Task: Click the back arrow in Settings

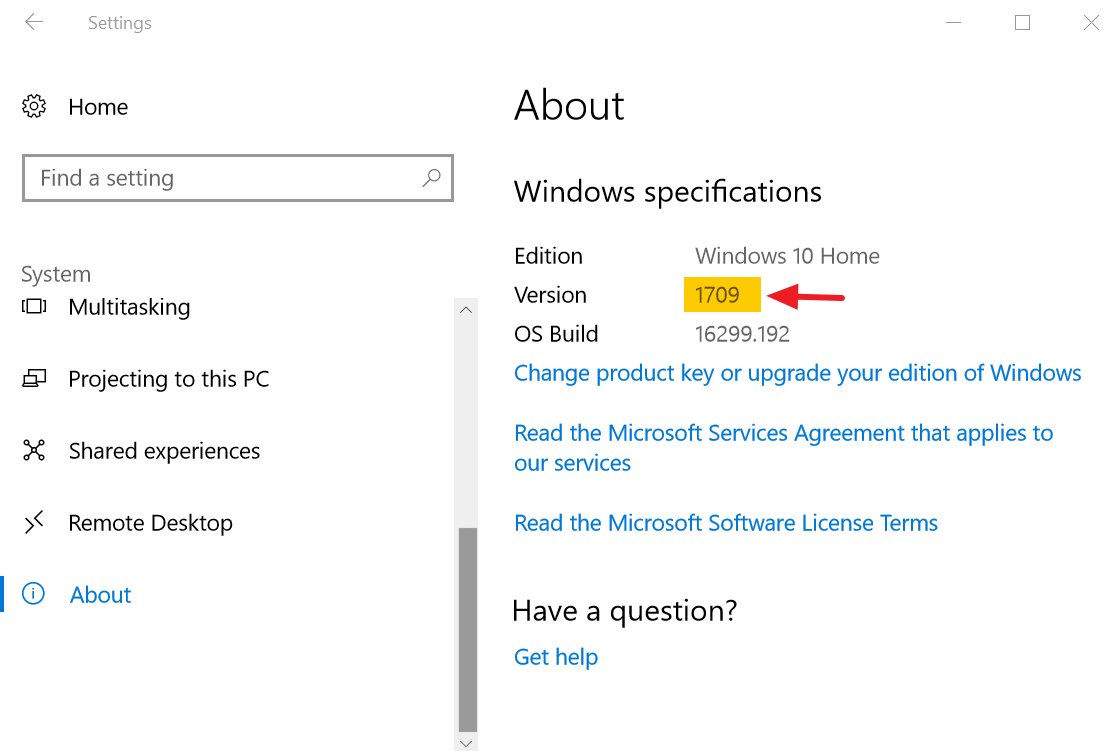Action: (34, 22)
